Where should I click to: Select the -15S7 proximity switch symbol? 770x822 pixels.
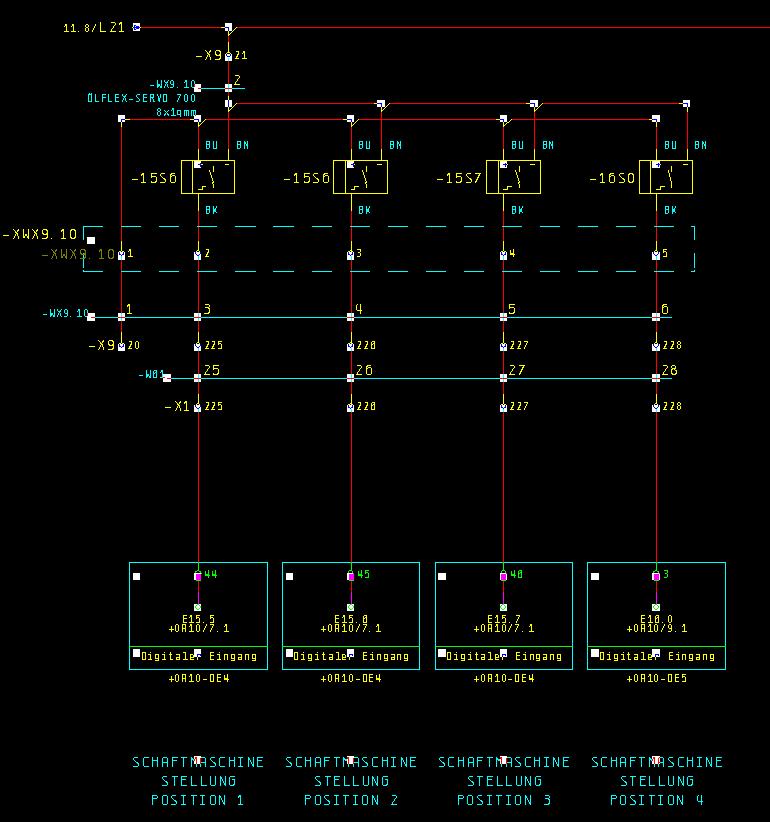tap(513, 177)
